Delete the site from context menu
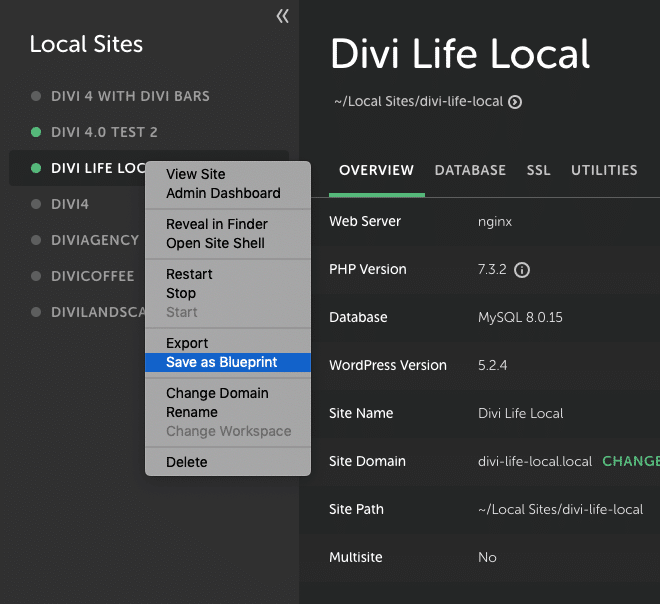This screenshot has width=660, height=604. 187,462
